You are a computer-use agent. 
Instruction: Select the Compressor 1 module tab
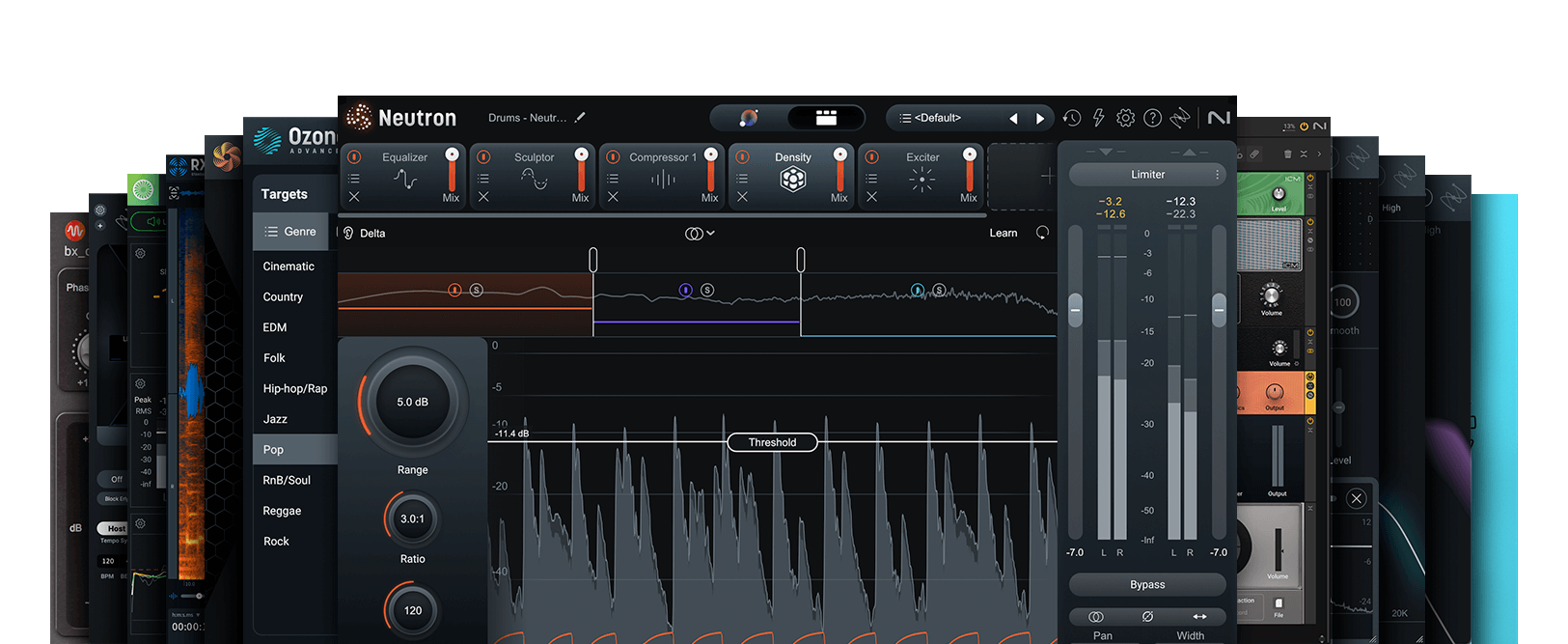[x=663, y=177]
